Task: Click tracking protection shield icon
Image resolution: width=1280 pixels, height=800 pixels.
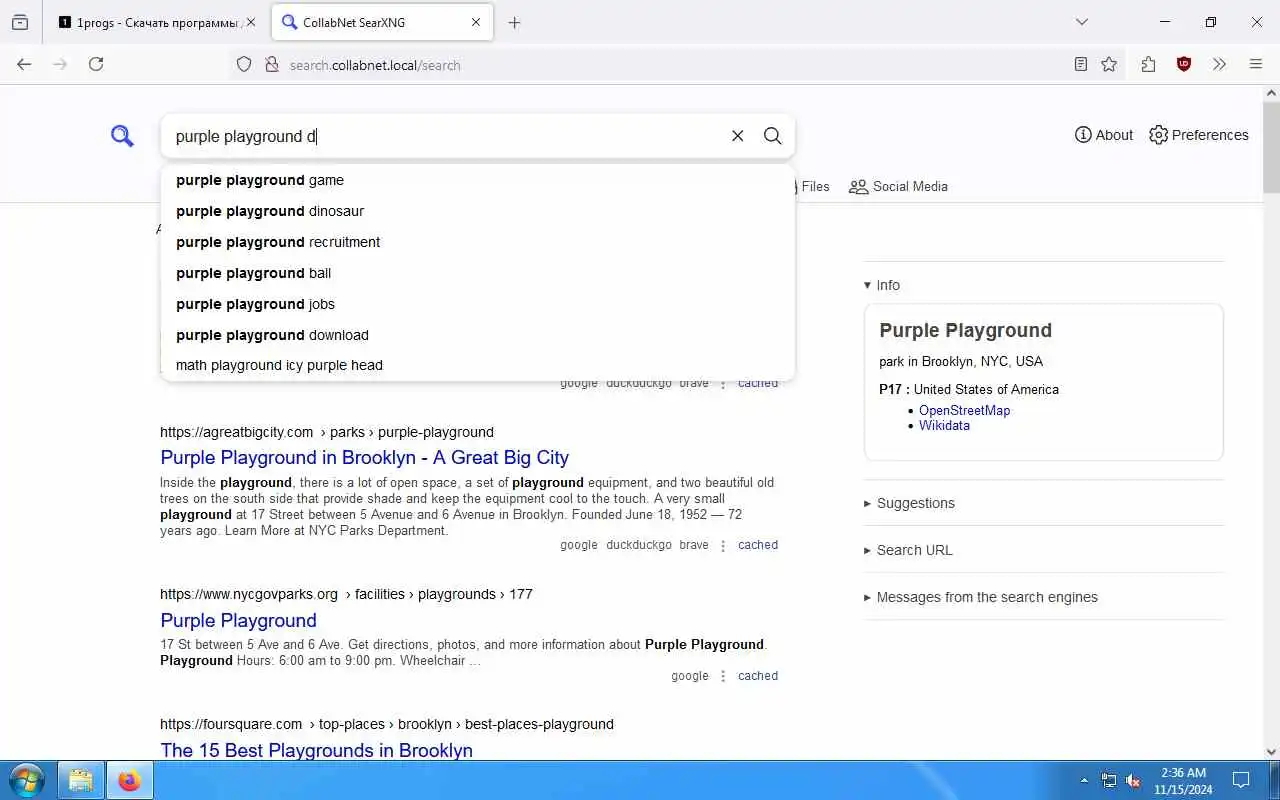Action: click(244, 64)
